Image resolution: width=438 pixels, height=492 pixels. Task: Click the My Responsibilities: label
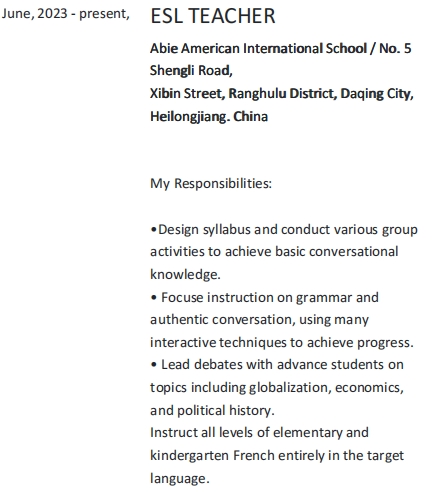click(x=211, y=184)
